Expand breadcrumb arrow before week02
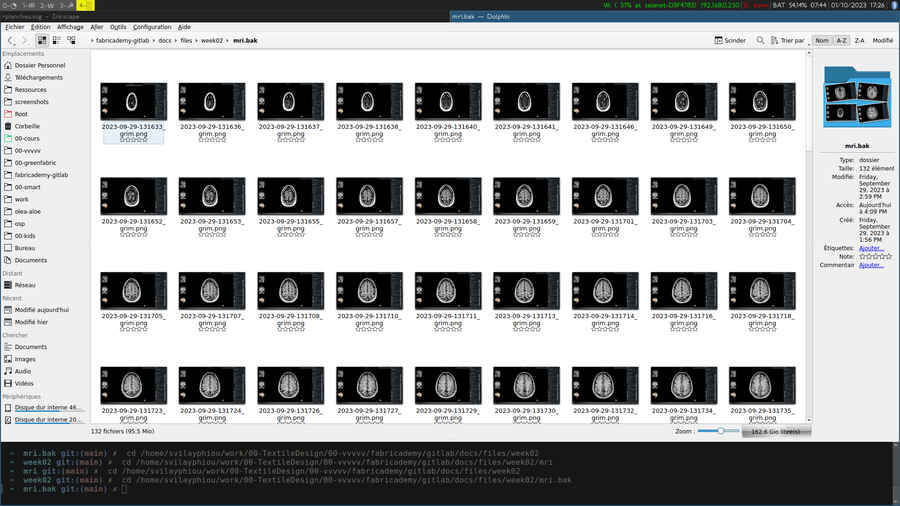This screenshot has width=900, height=506. tap(197, 41)
